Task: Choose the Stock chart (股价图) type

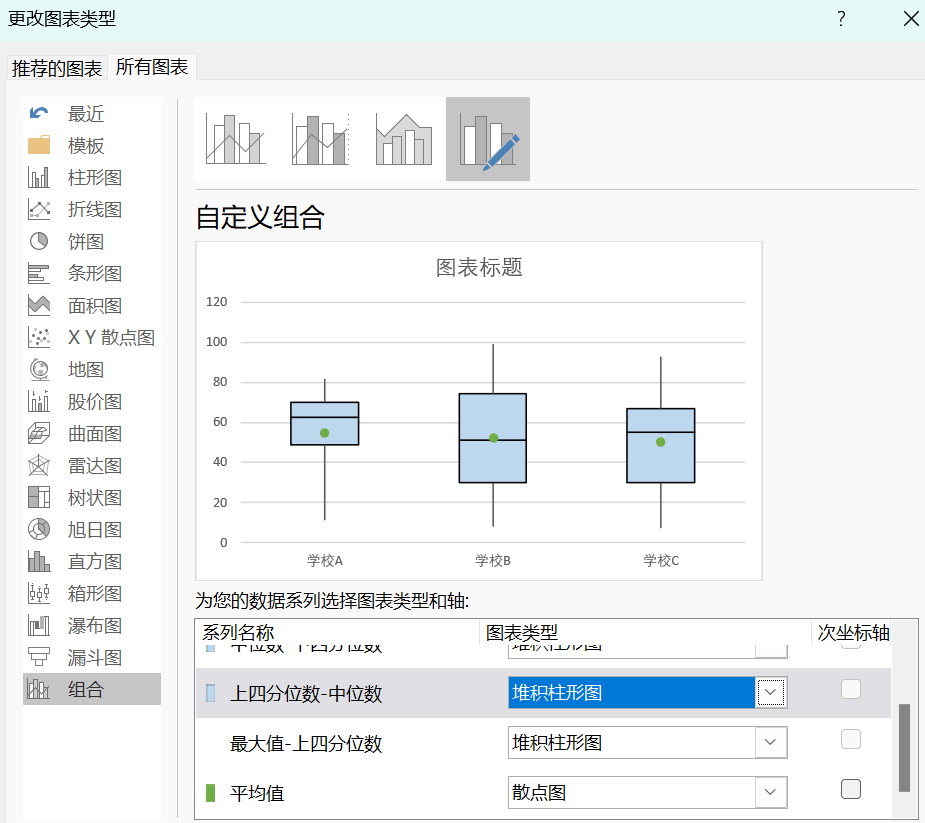Action: (x=92, y=401)
